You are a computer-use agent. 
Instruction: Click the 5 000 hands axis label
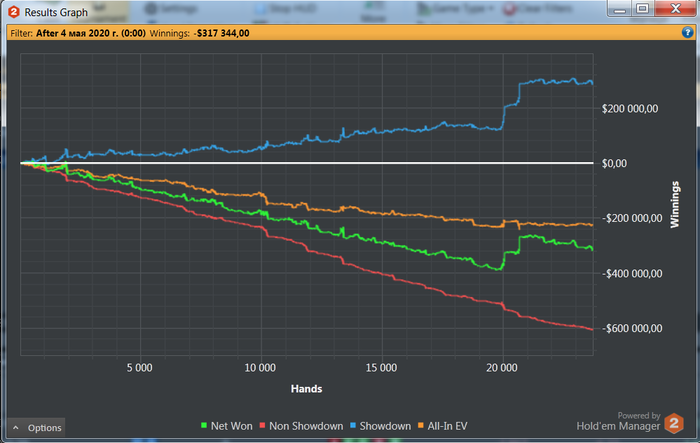139,368
